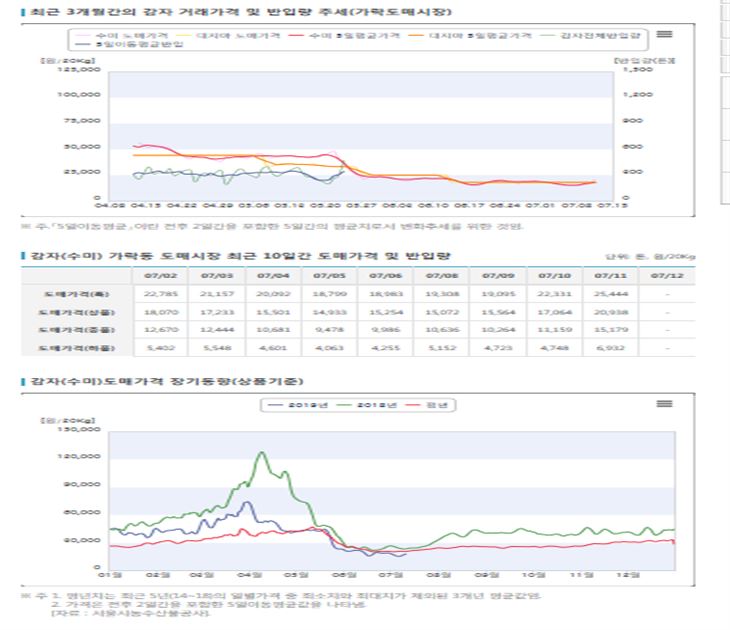This screenshot has height=630, width=730.
Task: Click the 01월 label on long-term chart axis
Action: point(110,575)
